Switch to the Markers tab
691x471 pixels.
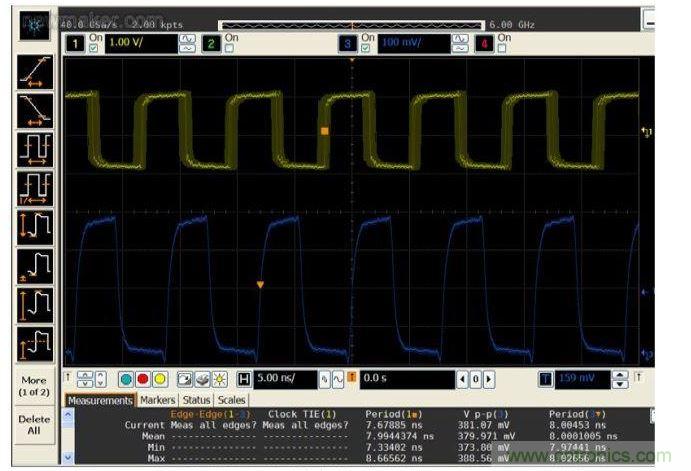pos(157,400)
